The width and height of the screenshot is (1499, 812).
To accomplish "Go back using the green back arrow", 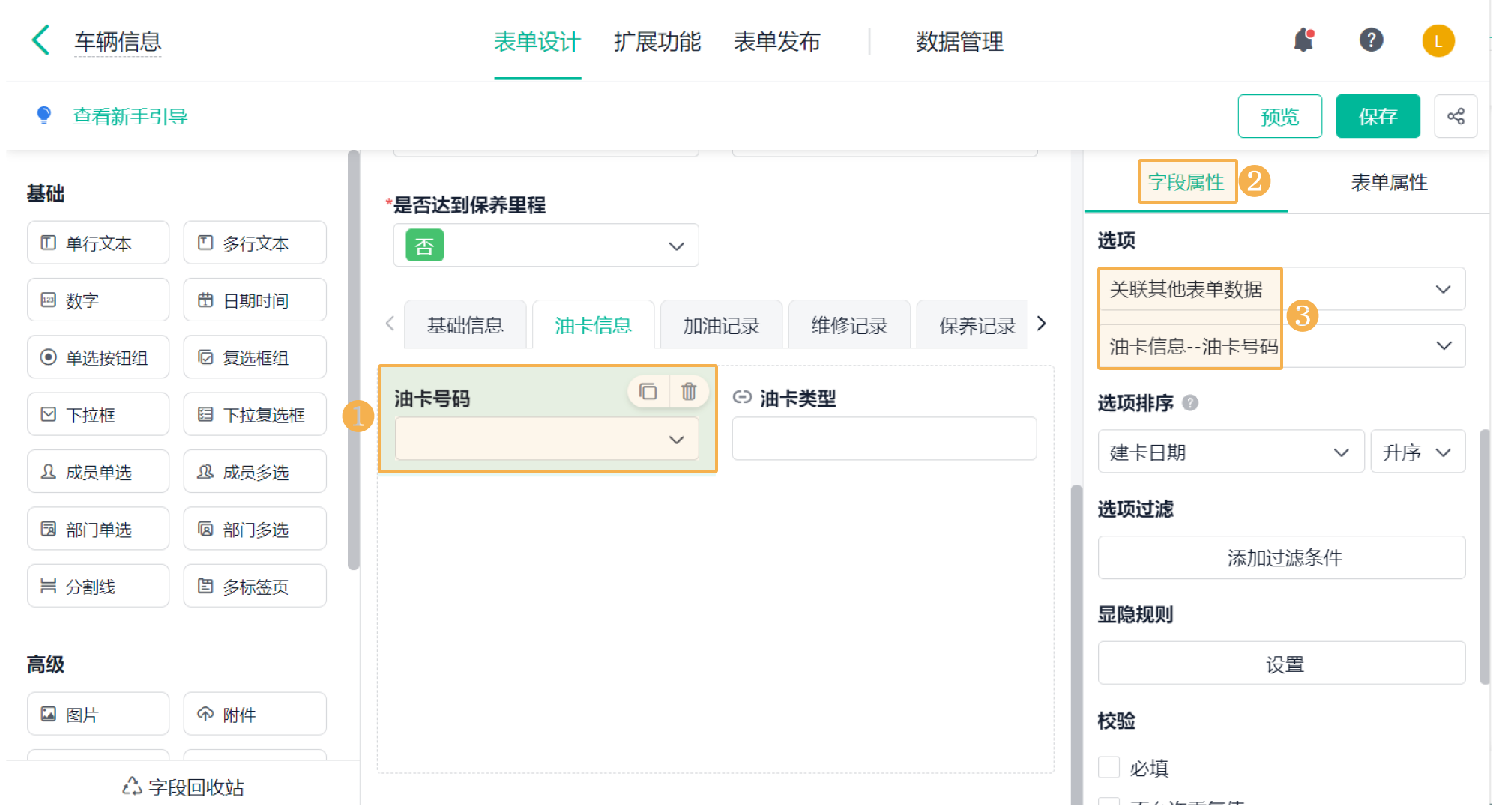I will 41,40.
